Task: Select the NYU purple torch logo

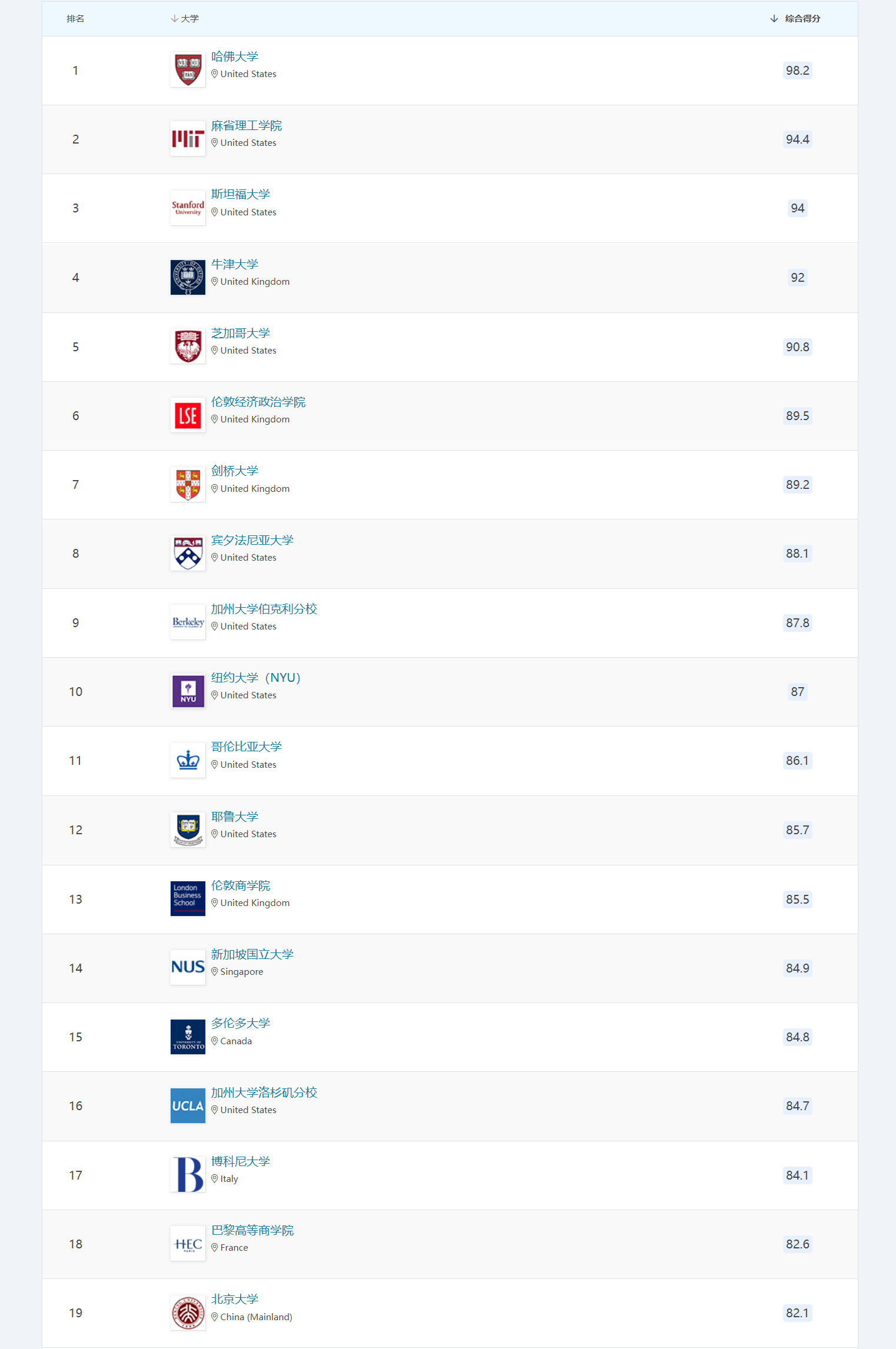Action: (x=188, y=691)
